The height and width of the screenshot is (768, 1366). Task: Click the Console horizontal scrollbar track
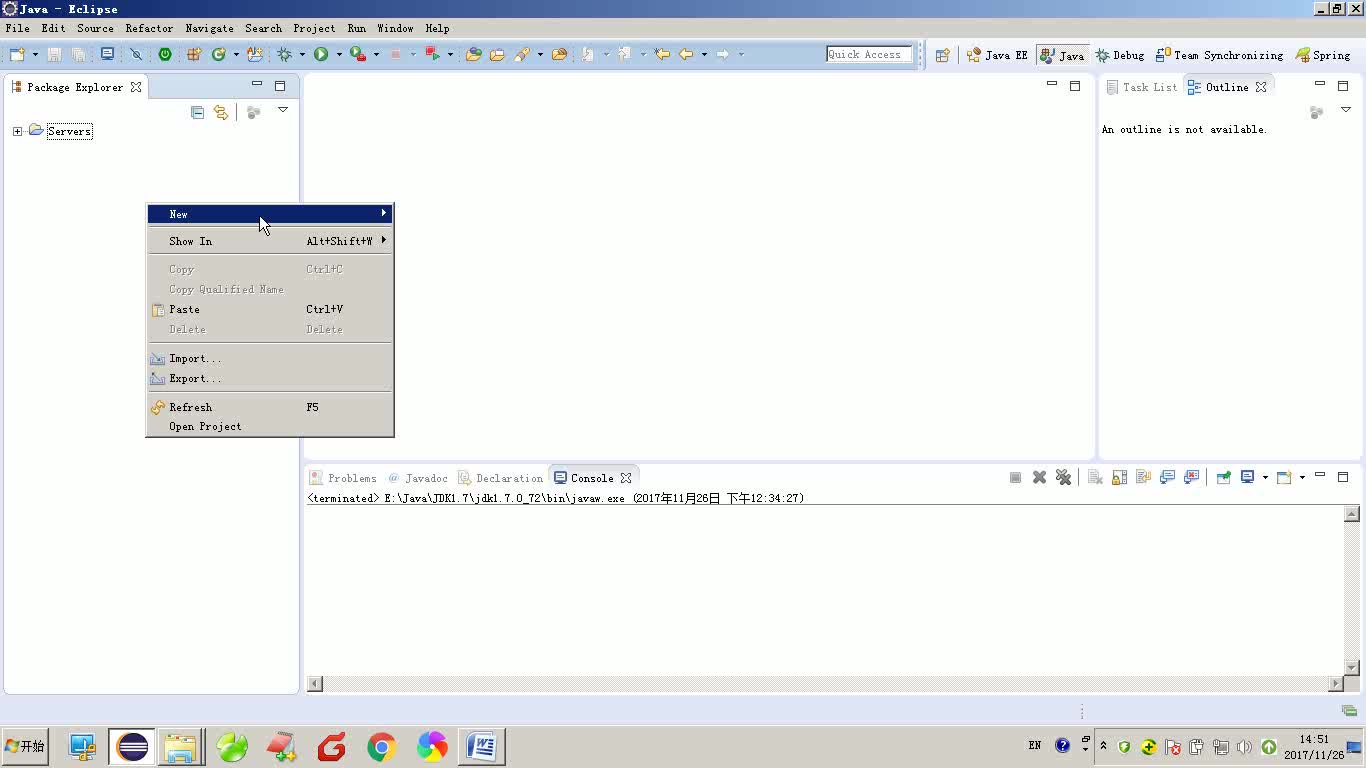pos(825,684)
